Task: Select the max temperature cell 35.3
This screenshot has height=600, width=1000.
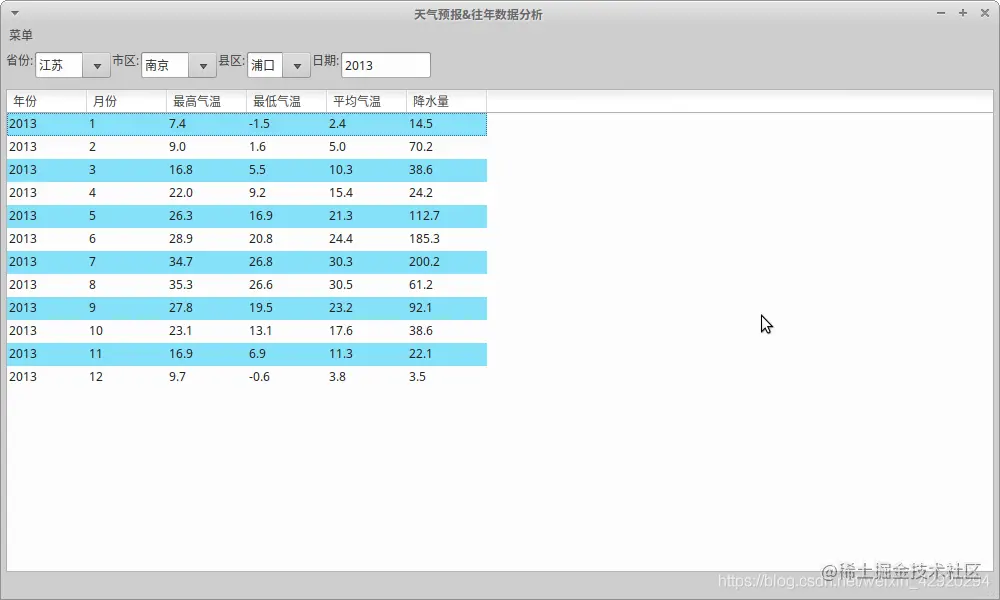Action: (180, 284)
